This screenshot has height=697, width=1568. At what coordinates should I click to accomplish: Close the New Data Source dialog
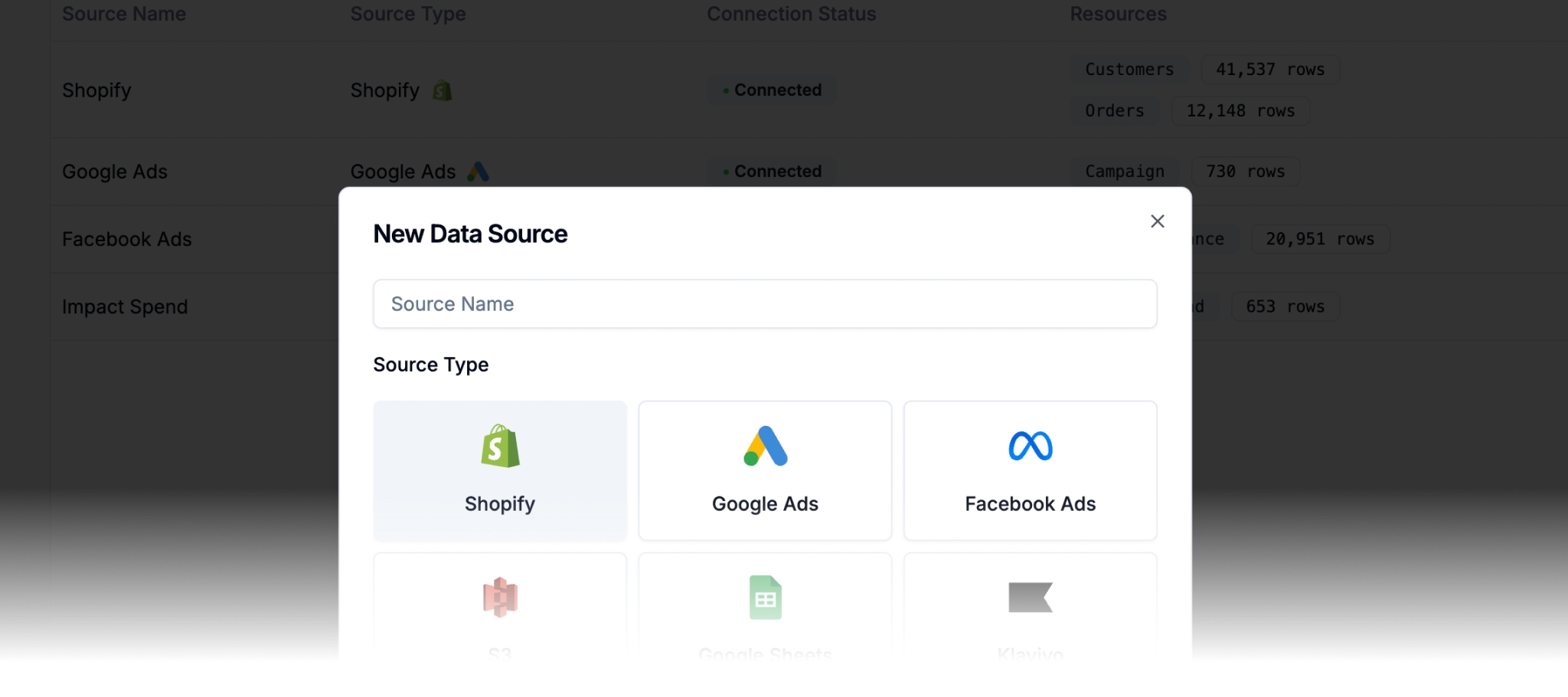1157,221
